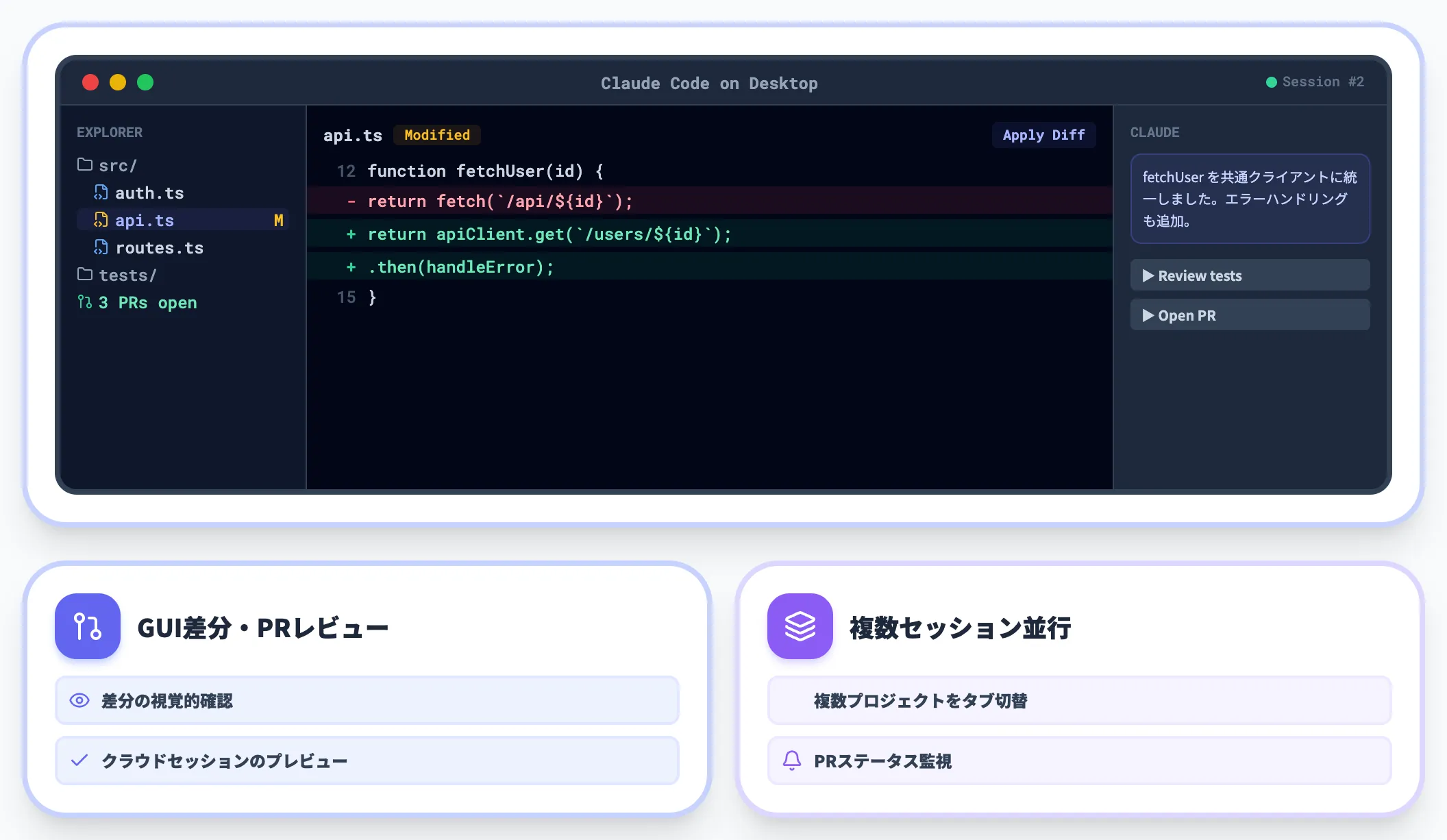Viewport: 1447px width, 840px height.
Task: Select the 複数プロジェクトをタブ切替 feature row
Action: (1080, 700)
